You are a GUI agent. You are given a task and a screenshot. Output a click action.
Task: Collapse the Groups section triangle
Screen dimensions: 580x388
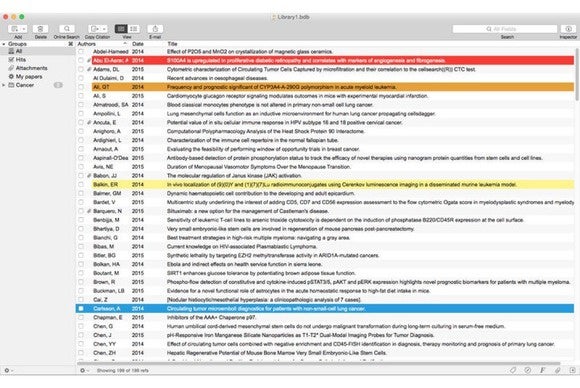pyautogui.click(x=4, y=44)
